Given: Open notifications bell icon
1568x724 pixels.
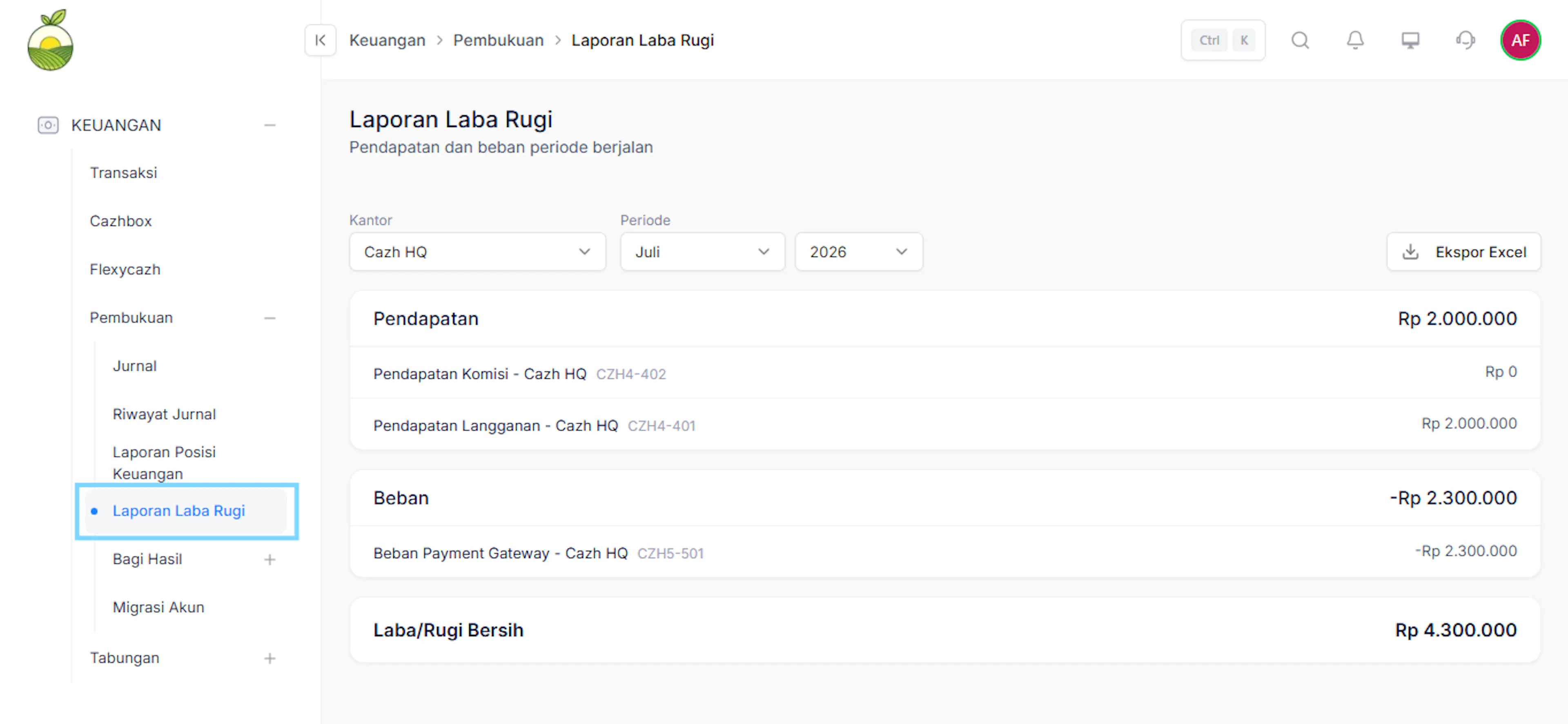Looking at the screenshot, I should (x=1355, y=40).
